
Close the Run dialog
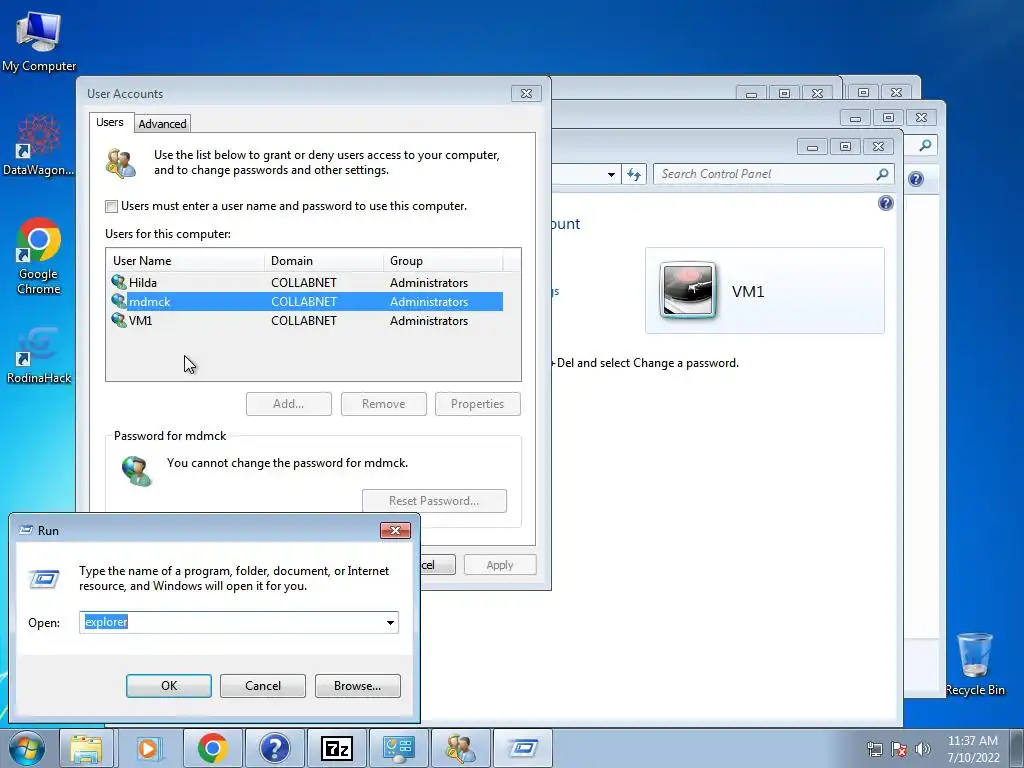(395, 530)
